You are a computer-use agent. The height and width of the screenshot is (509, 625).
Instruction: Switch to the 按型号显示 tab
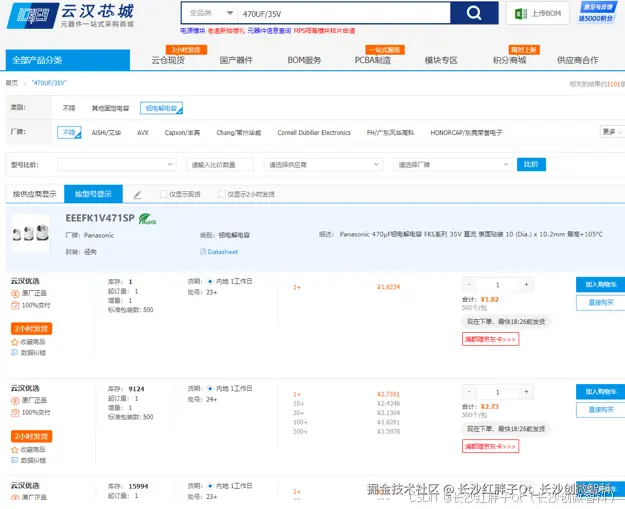click(x=93, y=194)
